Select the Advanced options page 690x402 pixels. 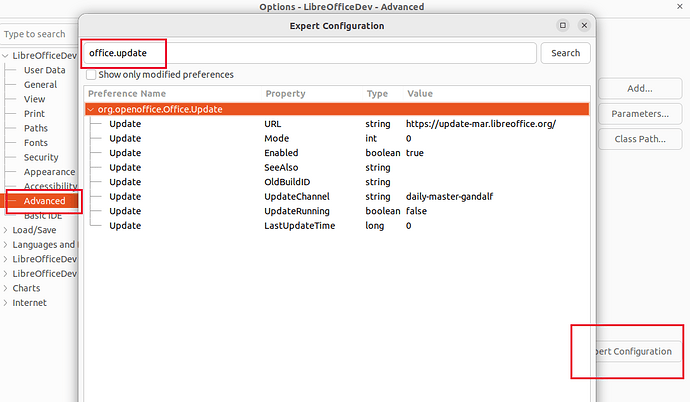[x=44, y=201]
